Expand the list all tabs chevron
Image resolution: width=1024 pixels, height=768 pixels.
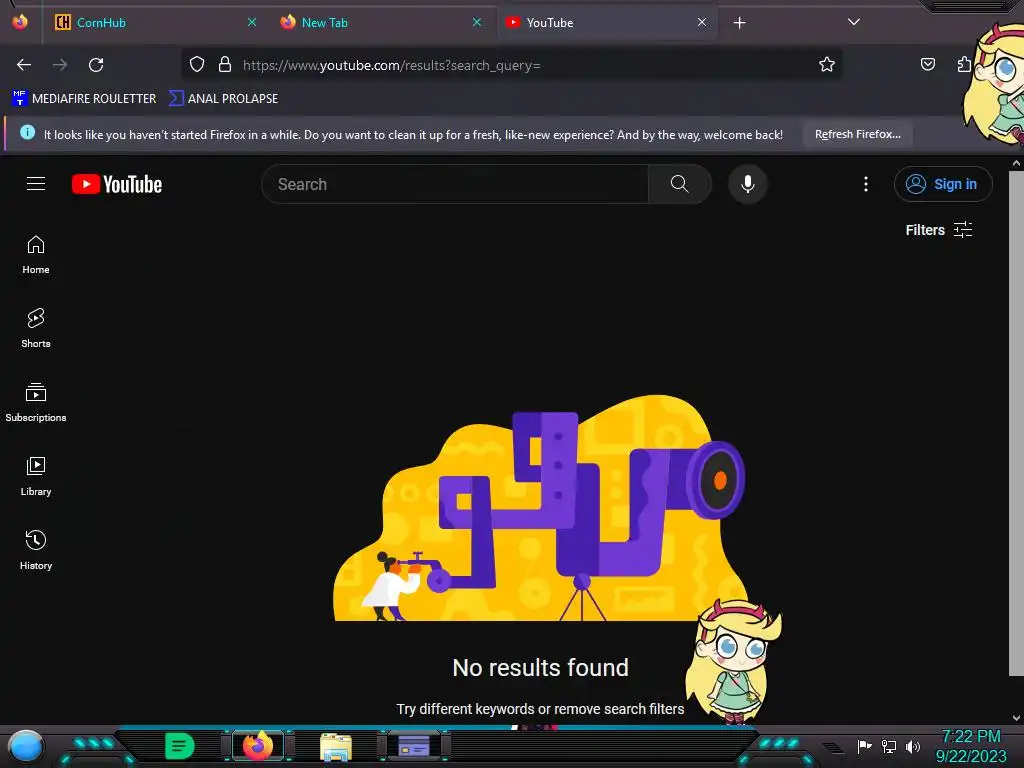click(854, 22)
